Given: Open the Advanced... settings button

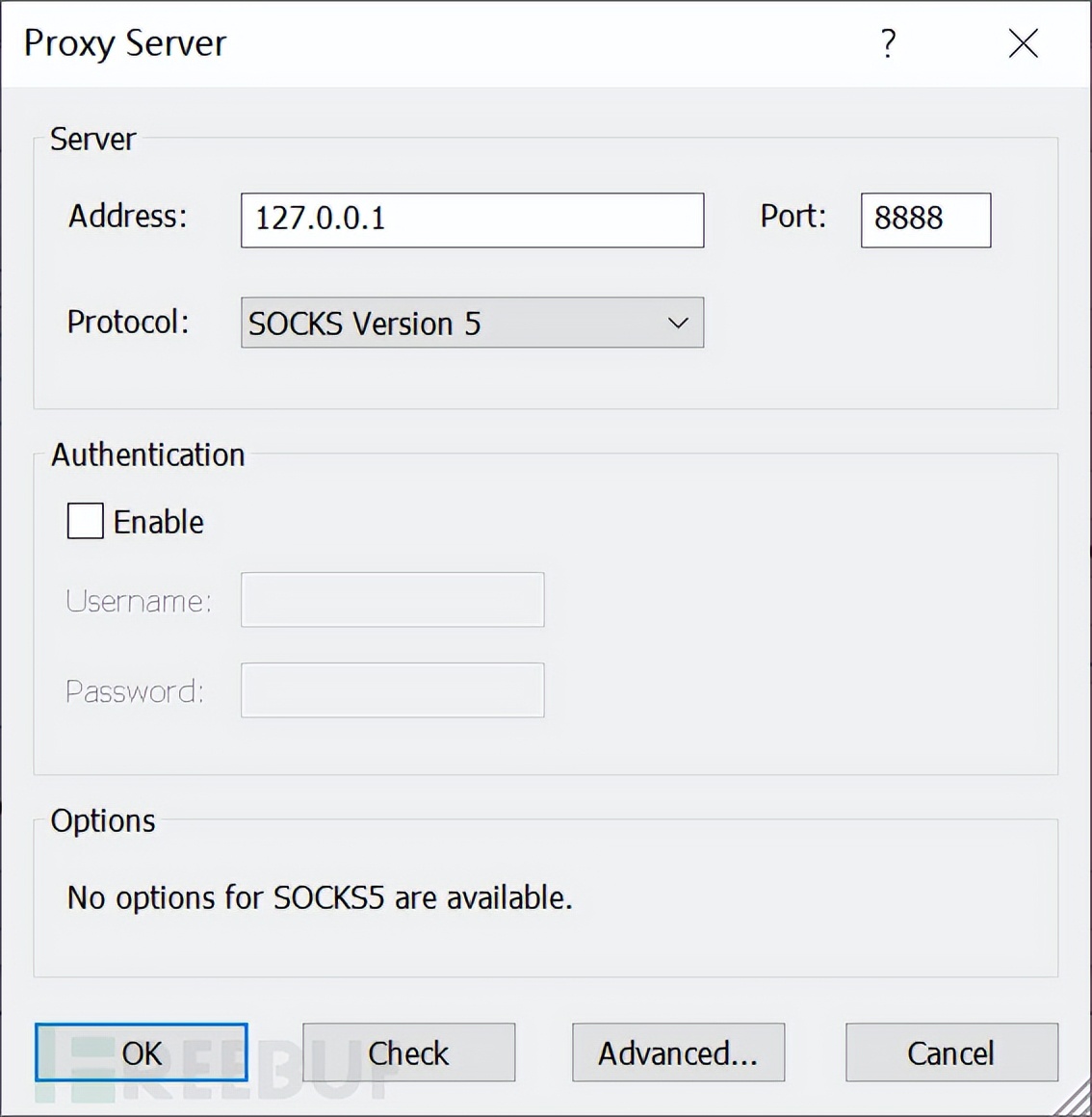Looking at the screenshot, I should pos(678,1052).
